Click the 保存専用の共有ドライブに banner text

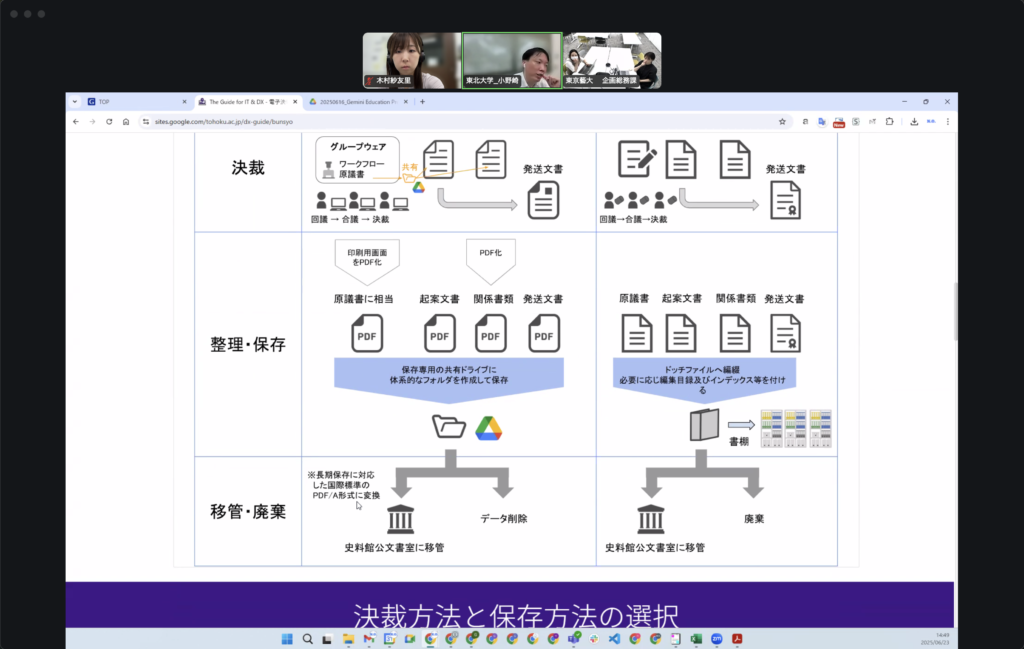tap(449, 375)
